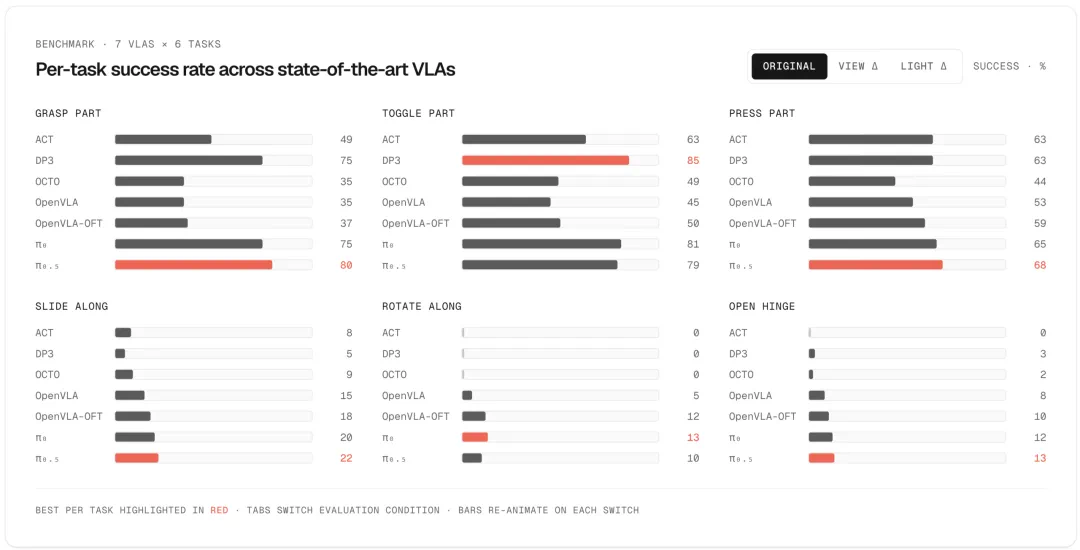Click the TOGGLE PART panel heading

(418, 114)
